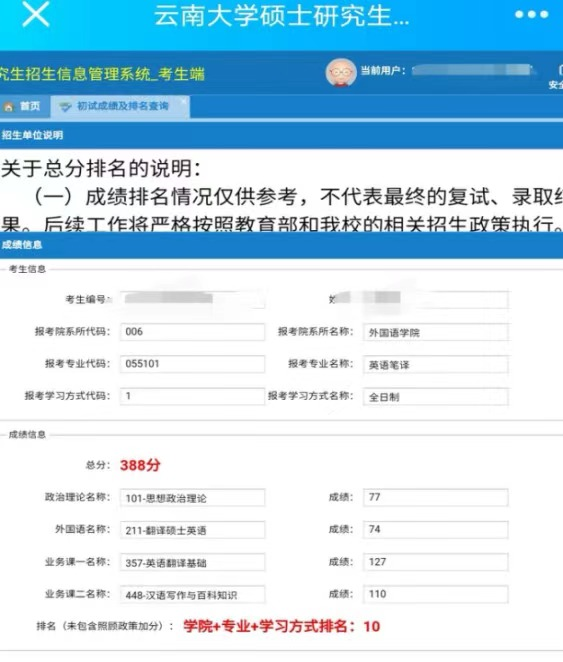The width and height of the screenshot is (563, 662).
Task: Select the 初试成绩及排名查询 tab
Action: pyautogui.click(x=120, y=106)
